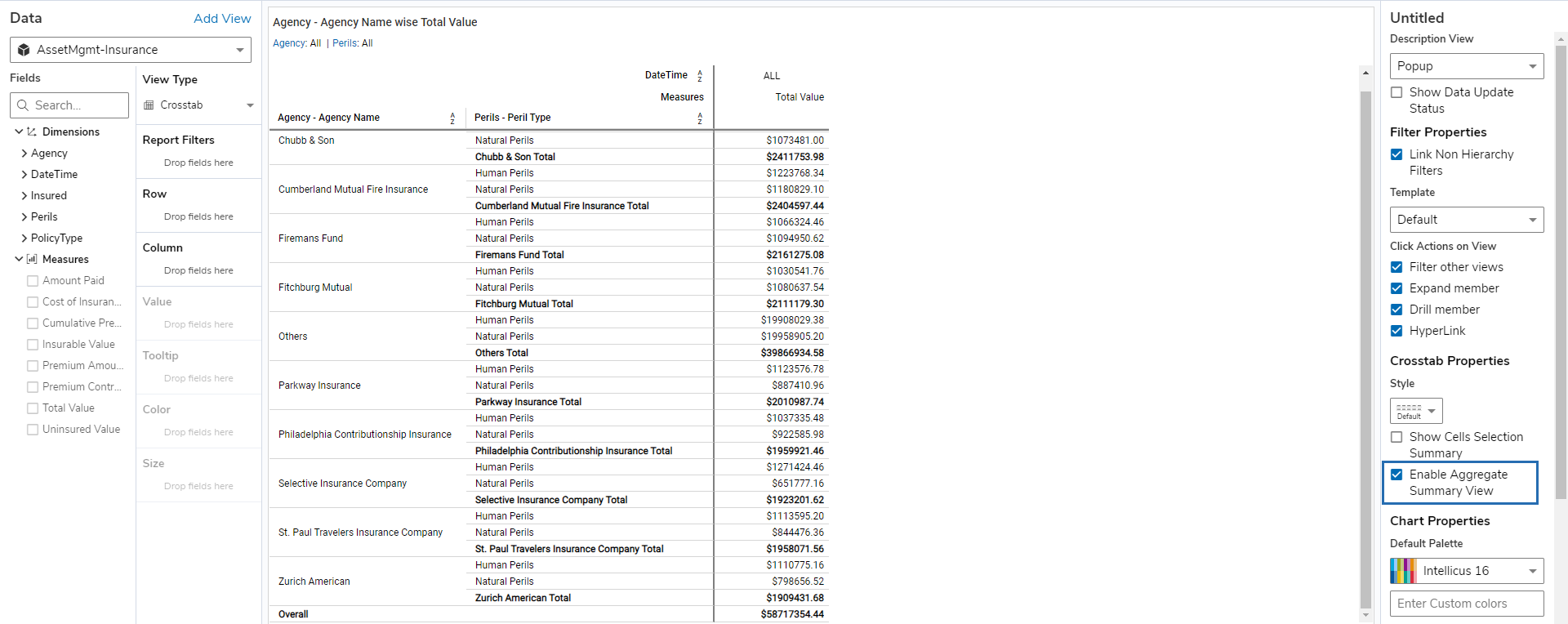Open the Description View Popup dropdown
Image resolution: width=1568 pixels, height=624 pixels.
pos(1466,66)
